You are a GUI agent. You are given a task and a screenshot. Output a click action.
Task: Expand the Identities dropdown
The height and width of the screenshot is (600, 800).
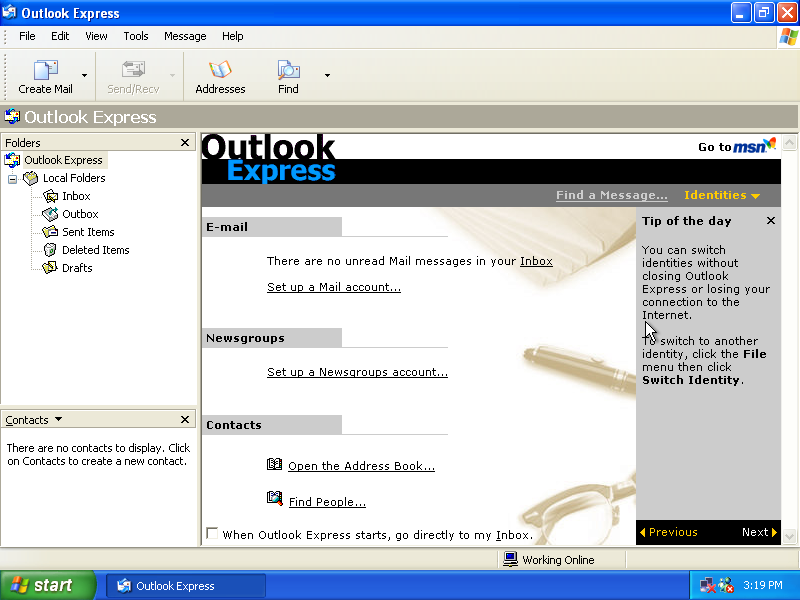(721, 195)
